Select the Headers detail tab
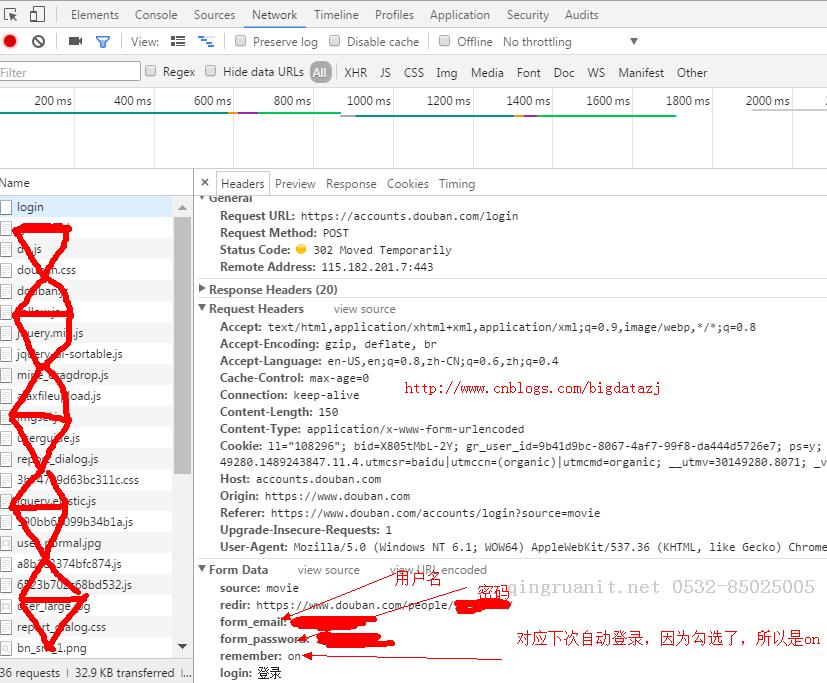 click(x=243, y=184)
